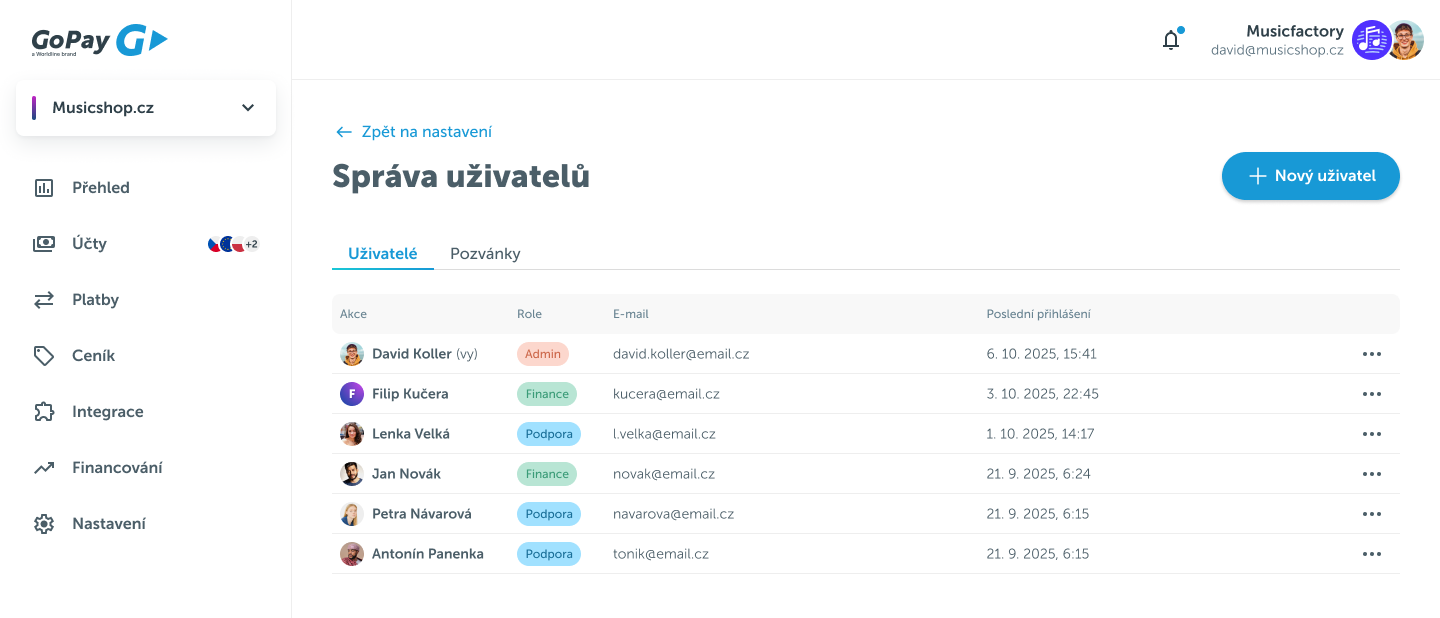Go to Účty in the sidebar

point(89,244)
